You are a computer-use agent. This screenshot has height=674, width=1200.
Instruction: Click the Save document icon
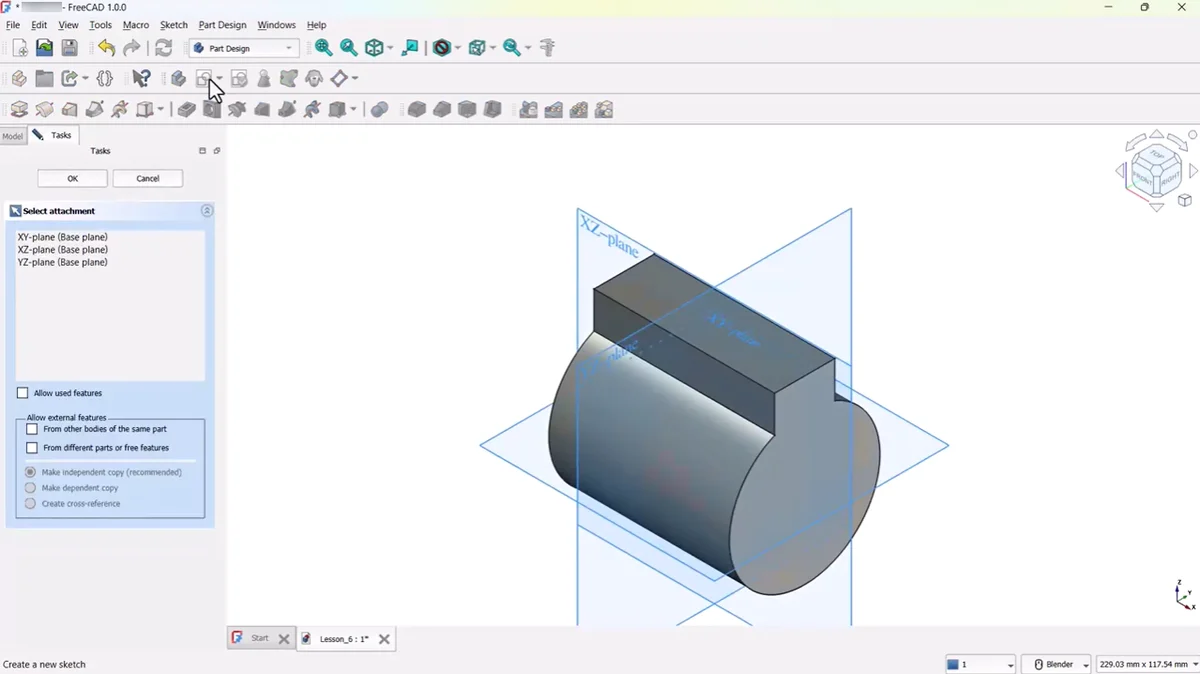point(69,48)
